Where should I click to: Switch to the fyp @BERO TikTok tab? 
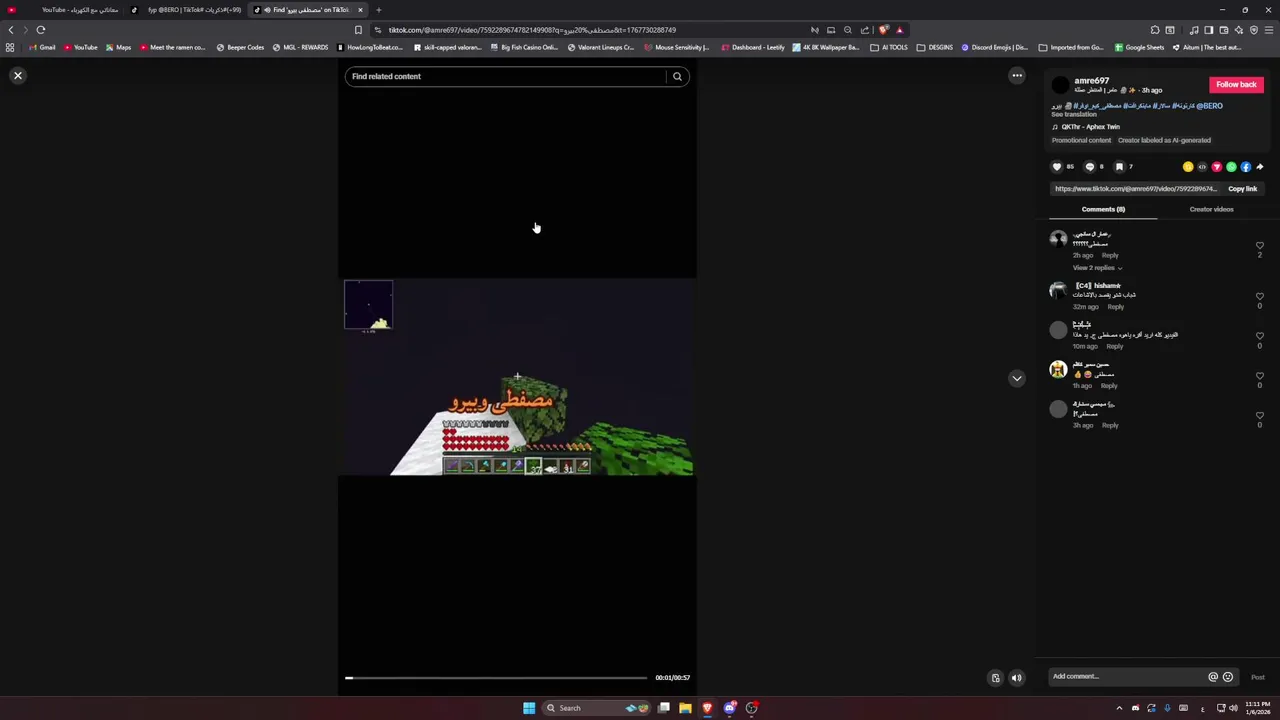click(187, 10)
